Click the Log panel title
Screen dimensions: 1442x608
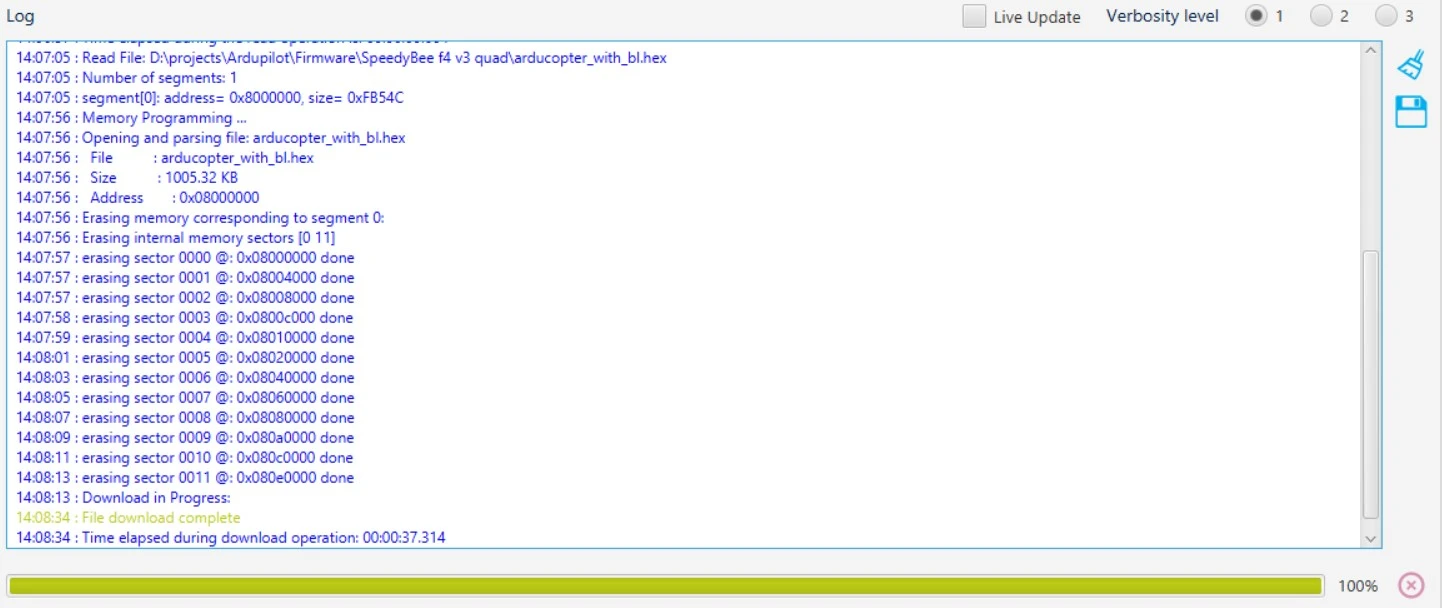20,15
